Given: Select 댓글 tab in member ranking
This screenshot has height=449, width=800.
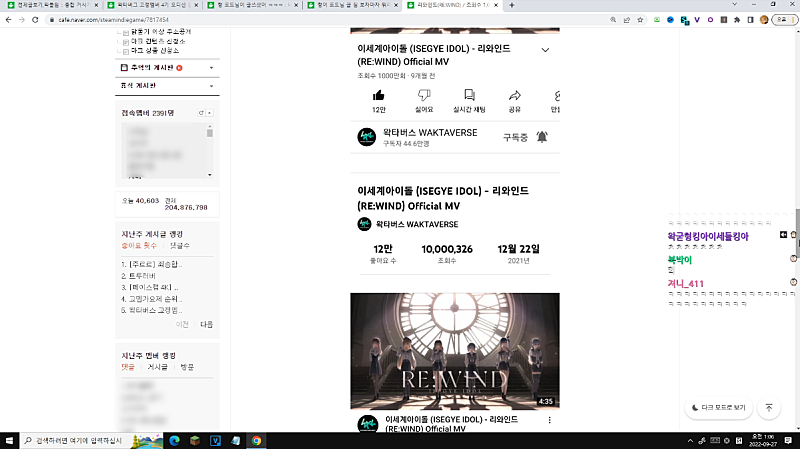Looking at the screenshot, I should (x=128, y=367).
